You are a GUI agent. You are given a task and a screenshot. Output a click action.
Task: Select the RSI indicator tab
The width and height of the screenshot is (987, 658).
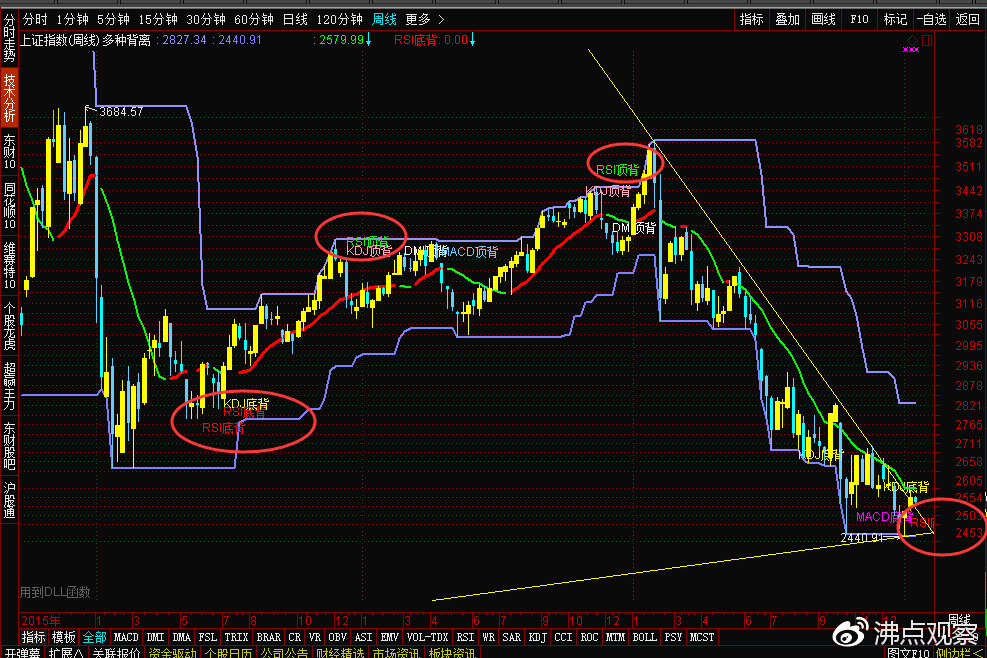pos(465,637)
